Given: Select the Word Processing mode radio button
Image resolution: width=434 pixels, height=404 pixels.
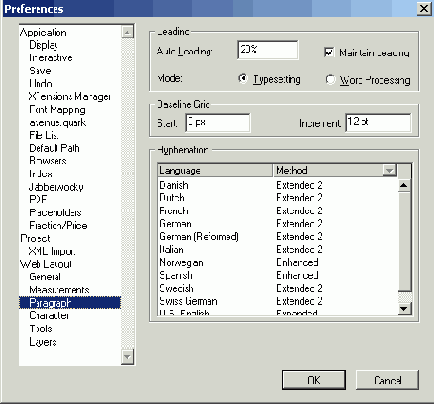Looking at the screenshot, I should point(330,80).
